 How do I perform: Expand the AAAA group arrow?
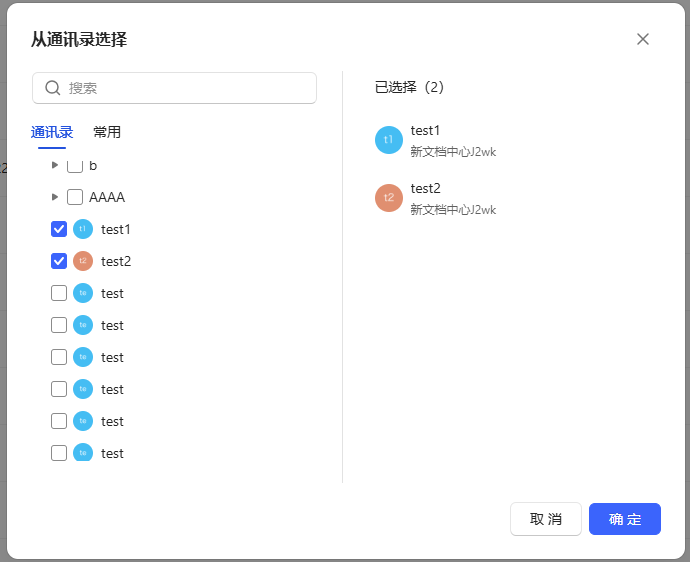[x=55, y=197]
